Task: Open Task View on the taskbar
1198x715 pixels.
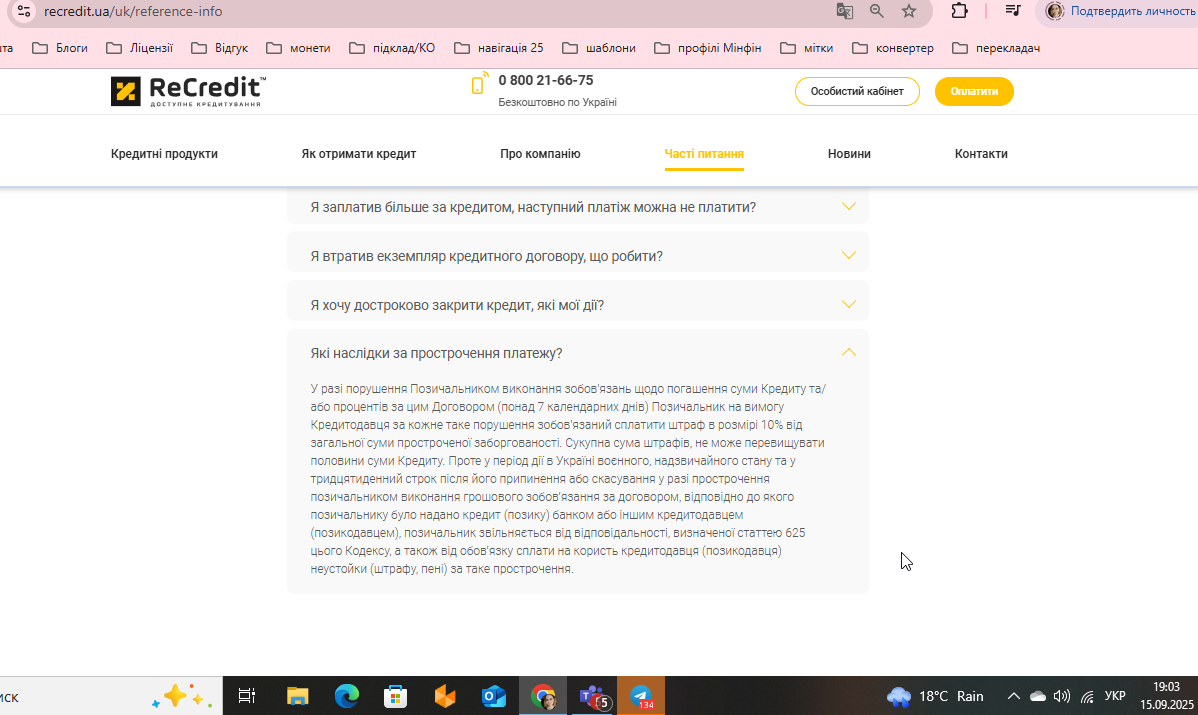Action: [247, 696]
